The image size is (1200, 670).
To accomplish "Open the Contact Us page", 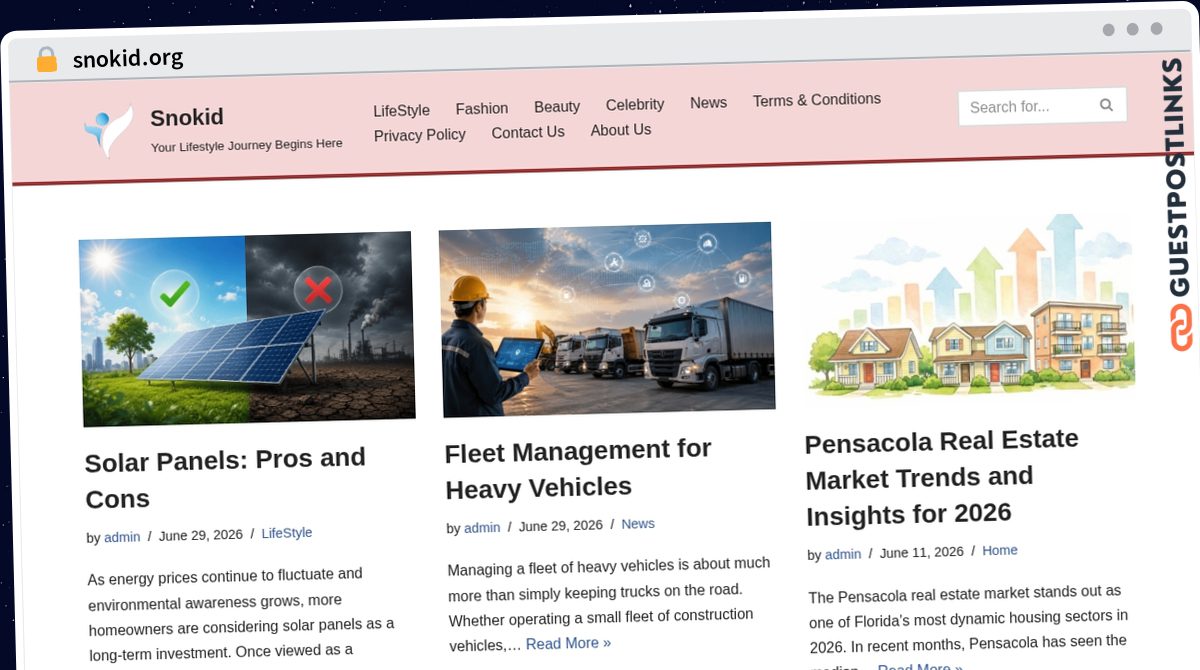I will (528, 132).
